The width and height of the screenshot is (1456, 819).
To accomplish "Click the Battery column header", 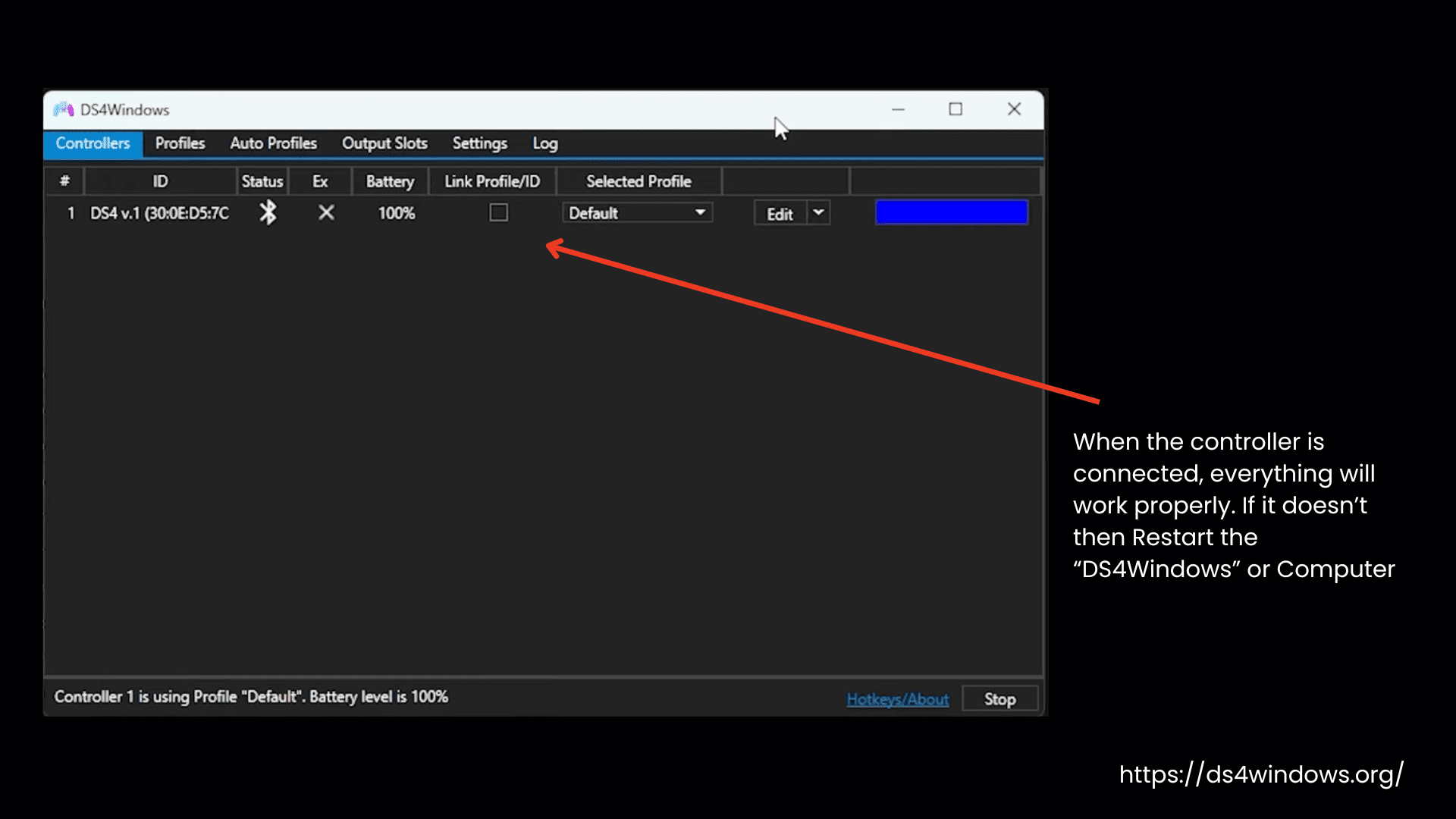I will coord(390,181).
